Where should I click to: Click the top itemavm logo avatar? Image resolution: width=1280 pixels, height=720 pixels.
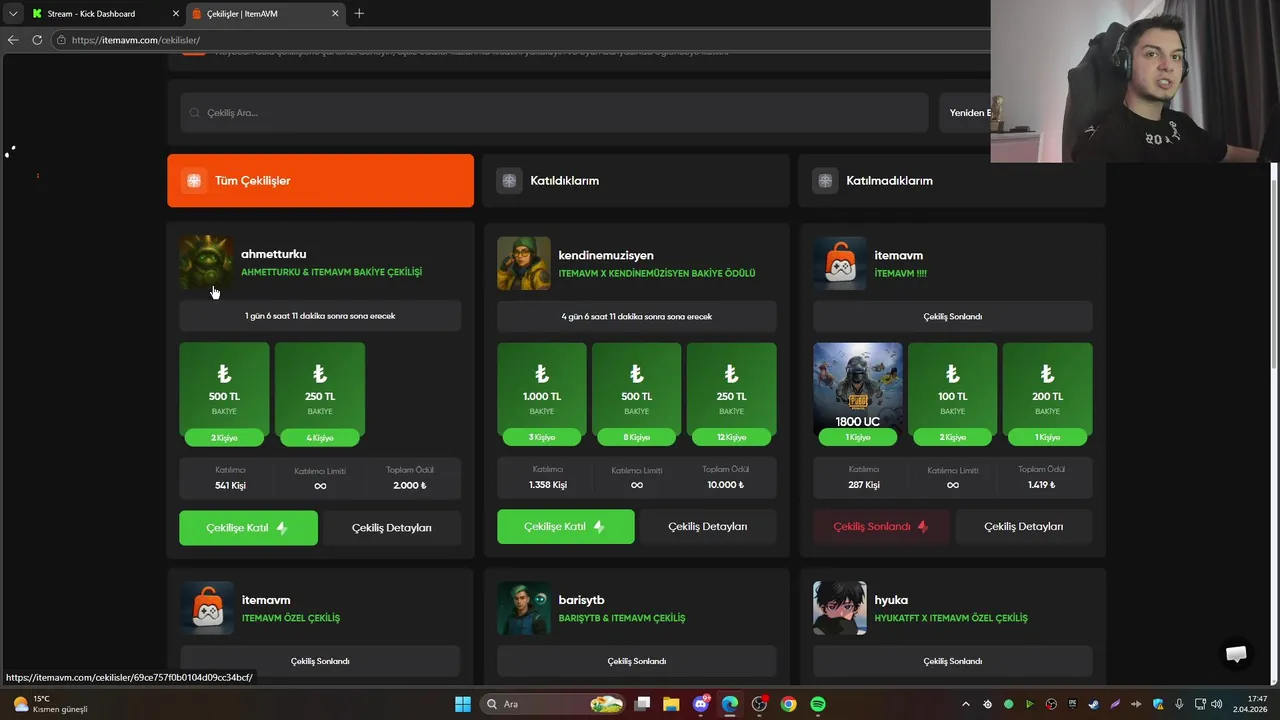(x=839, y=263)
